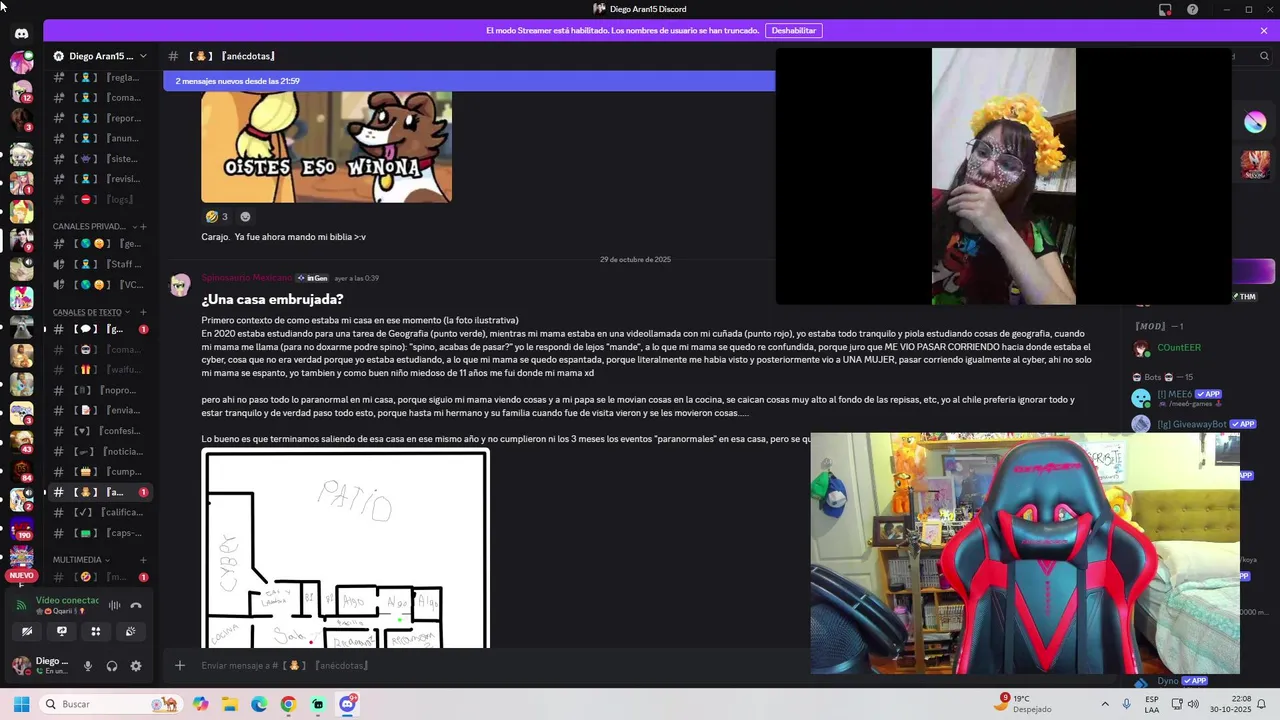The width and height of the screenshot is (1280, 720).
Task: Open the server with badge 43
Action: [21, 441]
